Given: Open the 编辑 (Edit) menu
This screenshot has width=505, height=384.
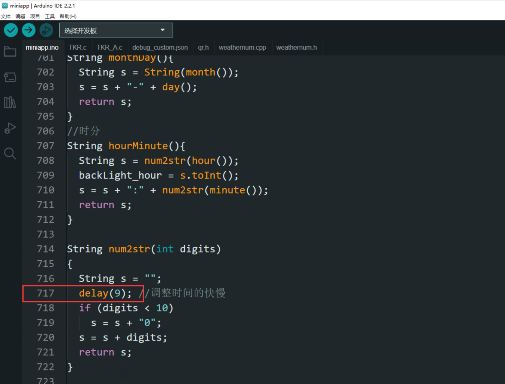Looking at the screenshot, I should click(20, 16).
